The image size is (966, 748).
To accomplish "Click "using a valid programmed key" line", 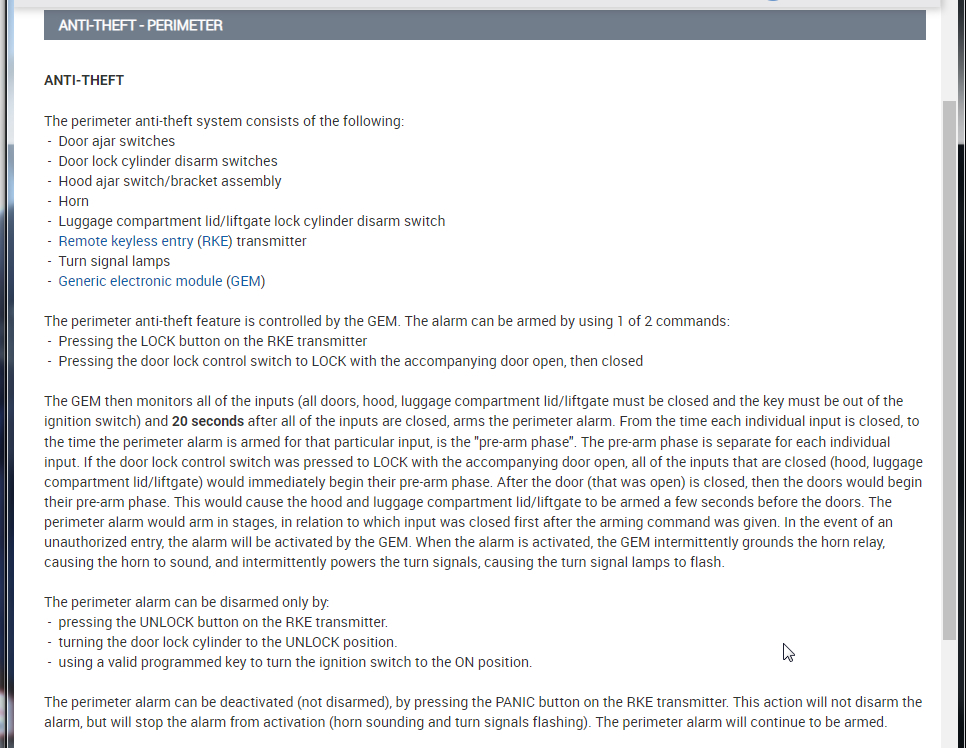I will tap(294, 662).
